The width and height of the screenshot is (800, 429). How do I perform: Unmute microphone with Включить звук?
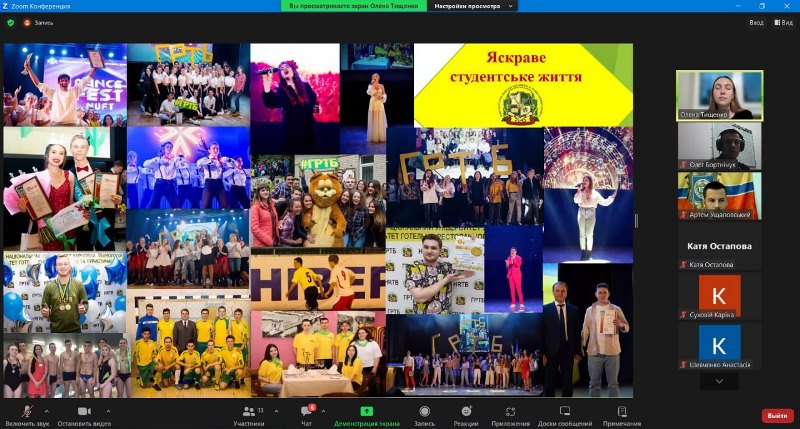tap(27, 413)
